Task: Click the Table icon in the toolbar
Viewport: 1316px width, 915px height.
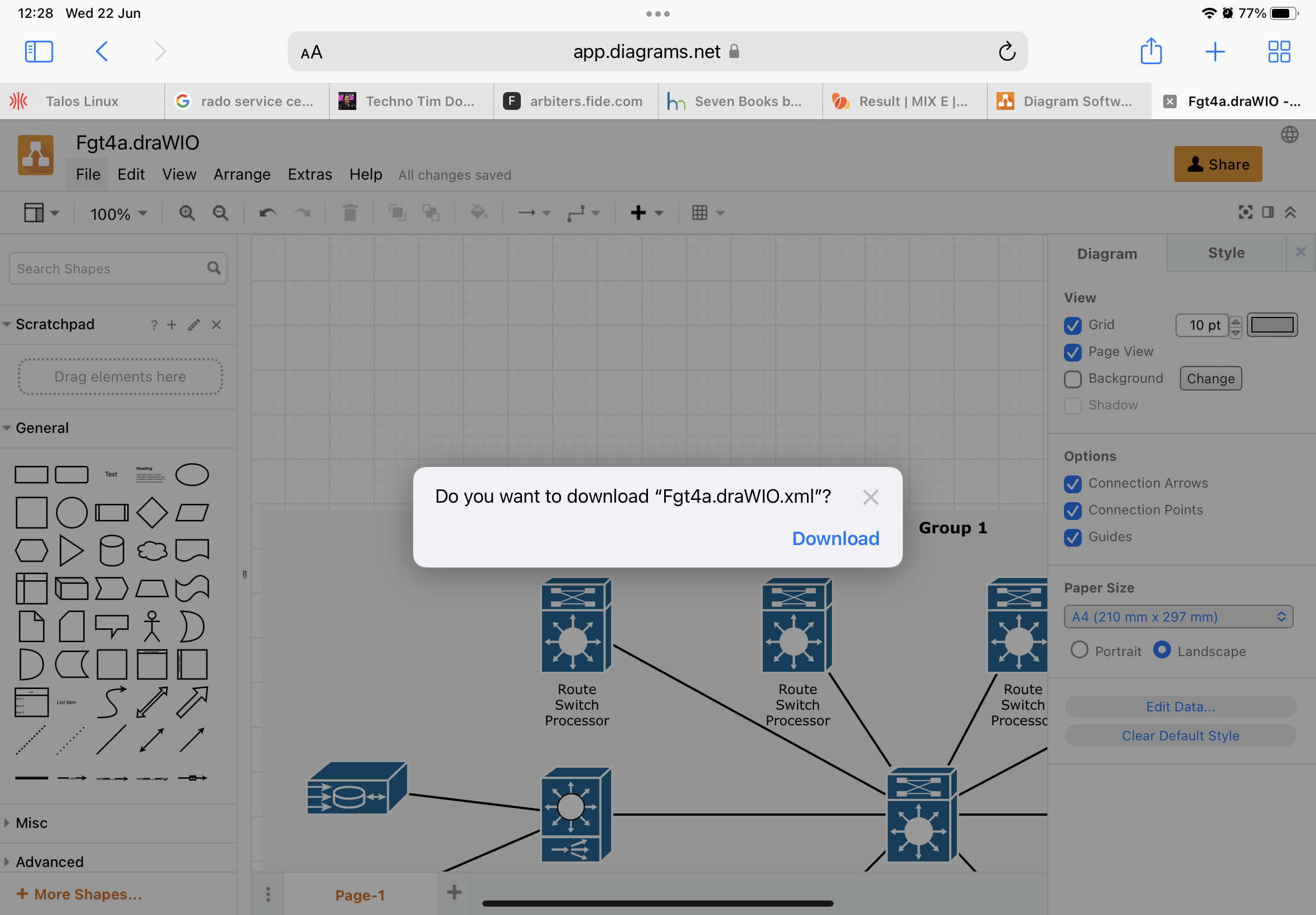Action: tap(700, 213)
